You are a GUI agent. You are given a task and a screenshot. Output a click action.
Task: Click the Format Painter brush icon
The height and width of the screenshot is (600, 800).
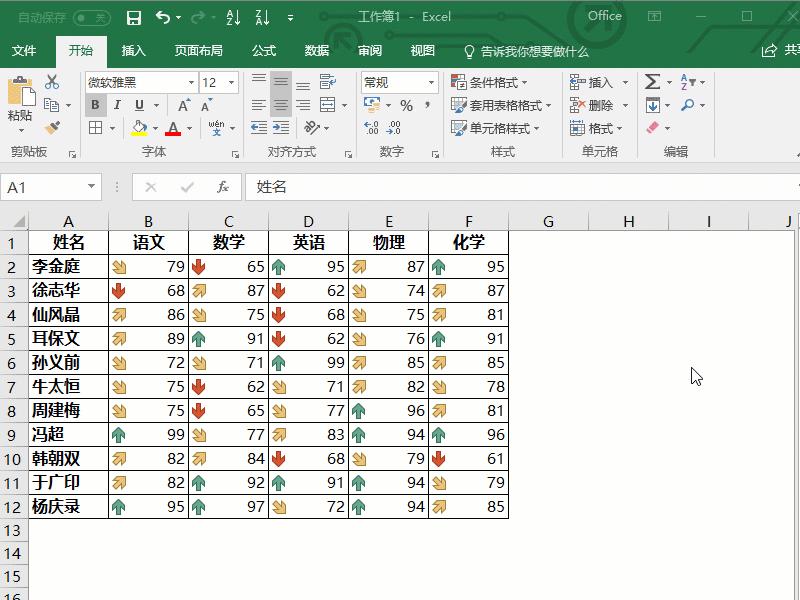pos(52,128)
